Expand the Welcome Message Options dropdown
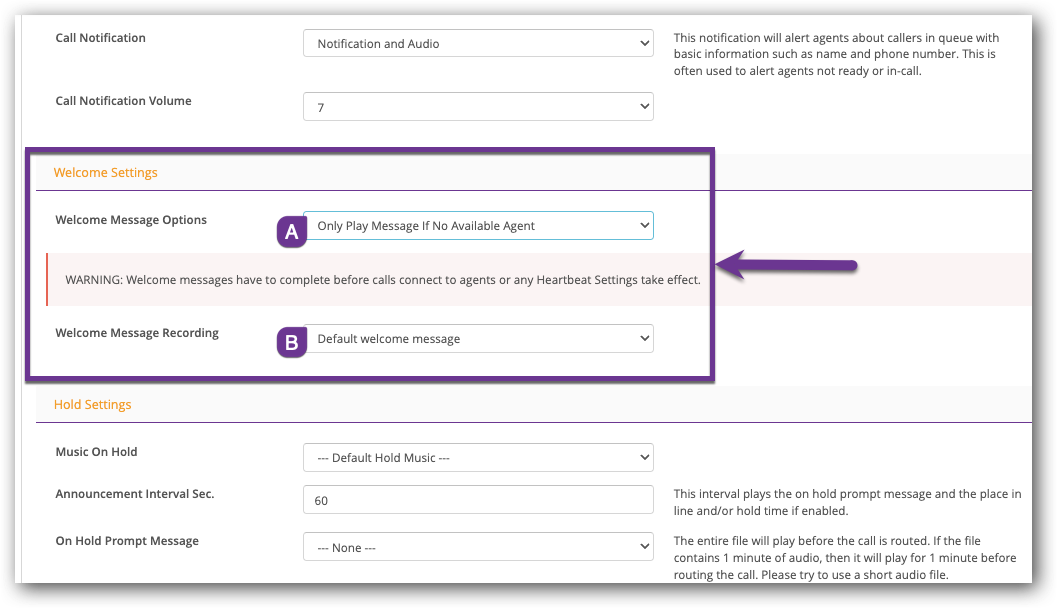Image resolution: width=1057 pixels, height=608 pixels. [x=478, y=226]
